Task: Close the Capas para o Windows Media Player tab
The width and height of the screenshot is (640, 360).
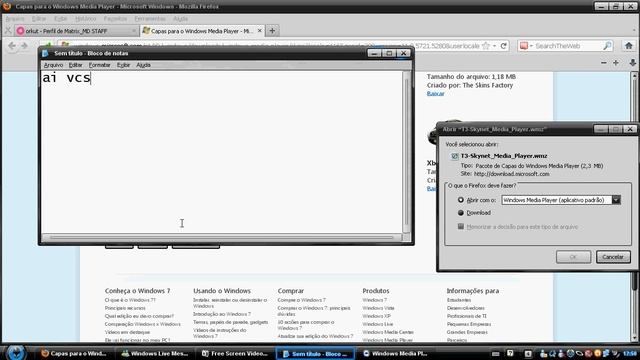Action: point(260,31)
